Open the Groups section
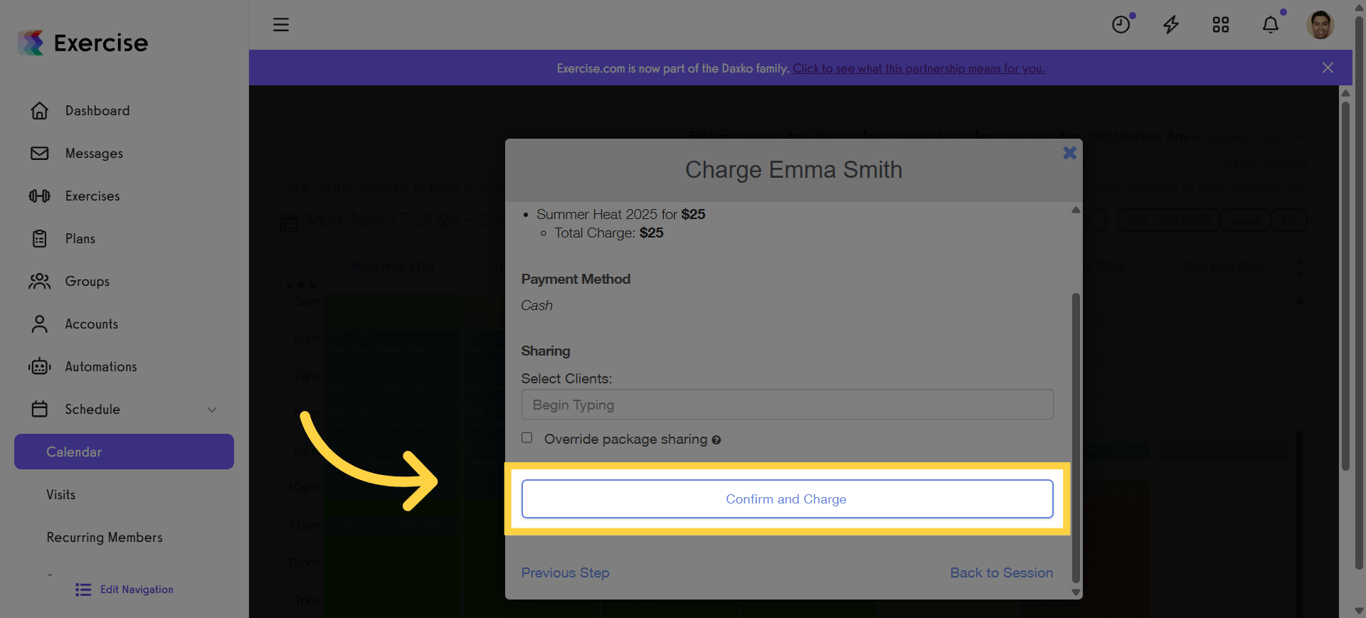The width and height of the screenshot is (1366, 618). tap(89, 281)
